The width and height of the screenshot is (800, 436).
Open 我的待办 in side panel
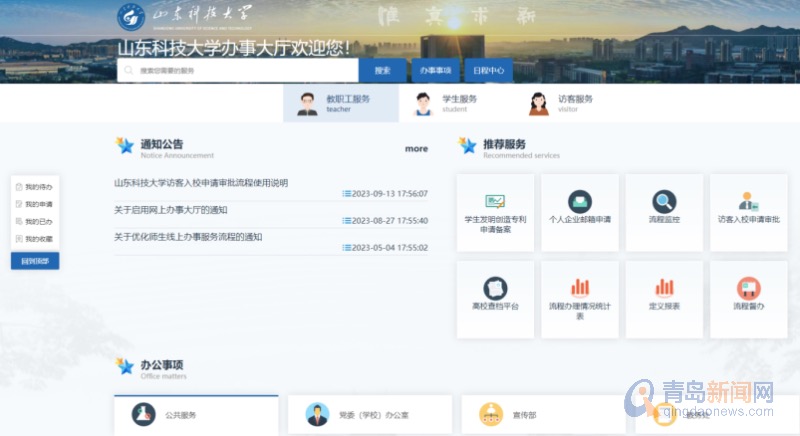coord(37,187)
